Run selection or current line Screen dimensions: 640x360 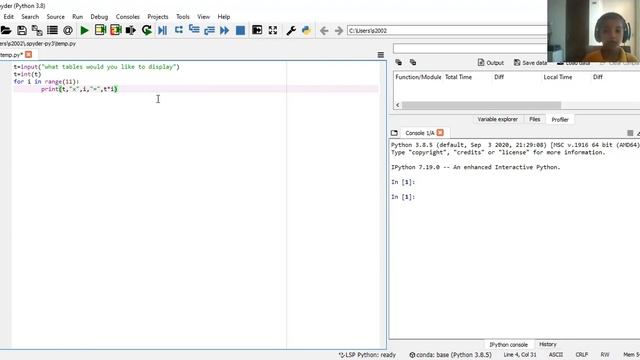click(131, 30)
